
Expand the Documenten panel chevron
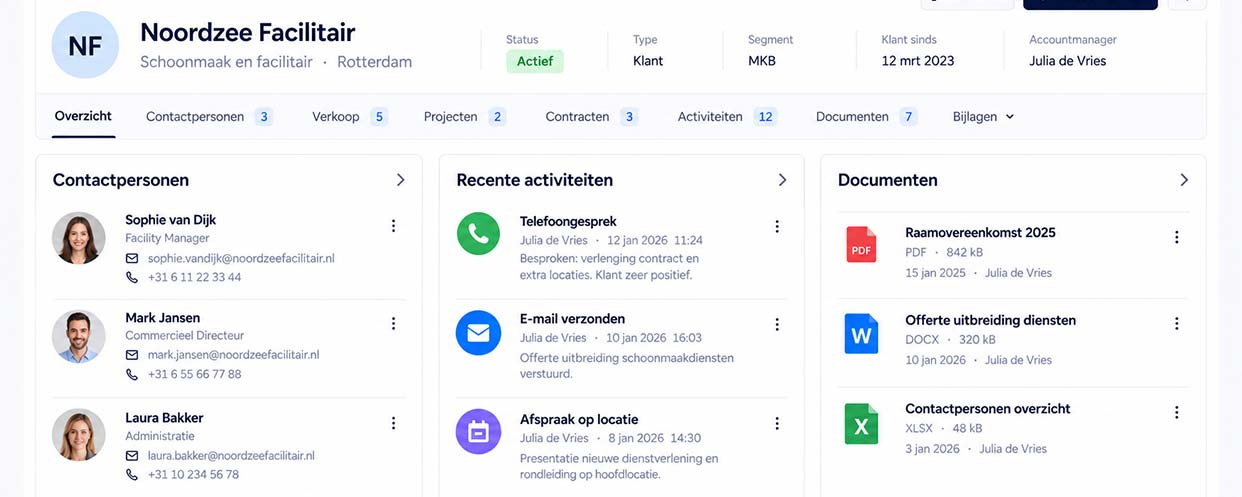pyautogui.click(x=1184, y=180)
